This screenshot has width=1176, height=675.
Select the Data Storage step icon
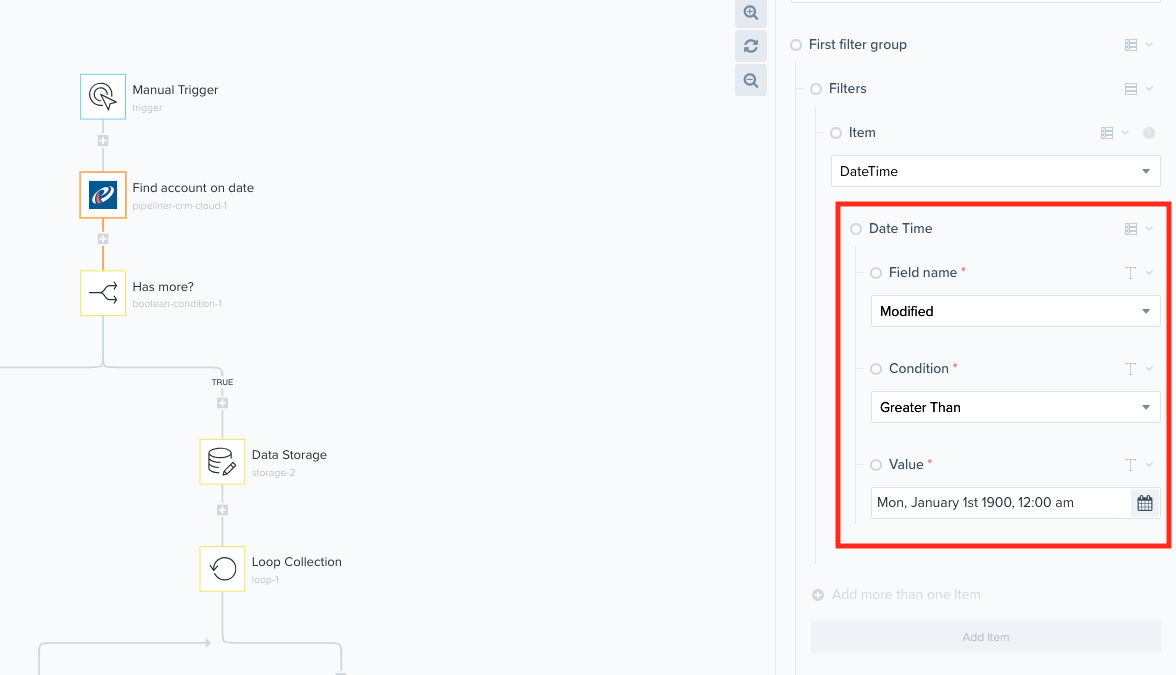222,461
